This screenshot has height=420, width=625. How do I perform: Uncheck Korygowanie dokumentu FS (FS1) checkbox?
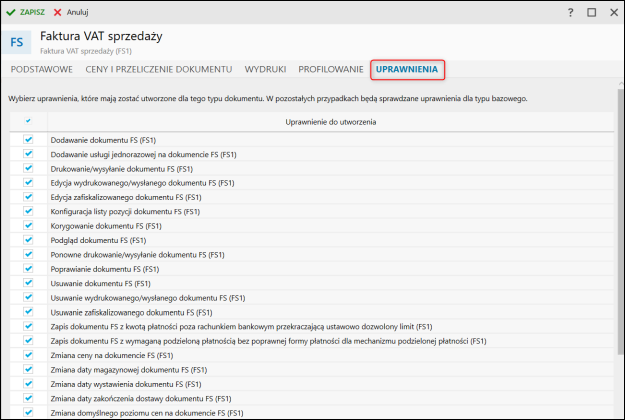coord(28,226)
